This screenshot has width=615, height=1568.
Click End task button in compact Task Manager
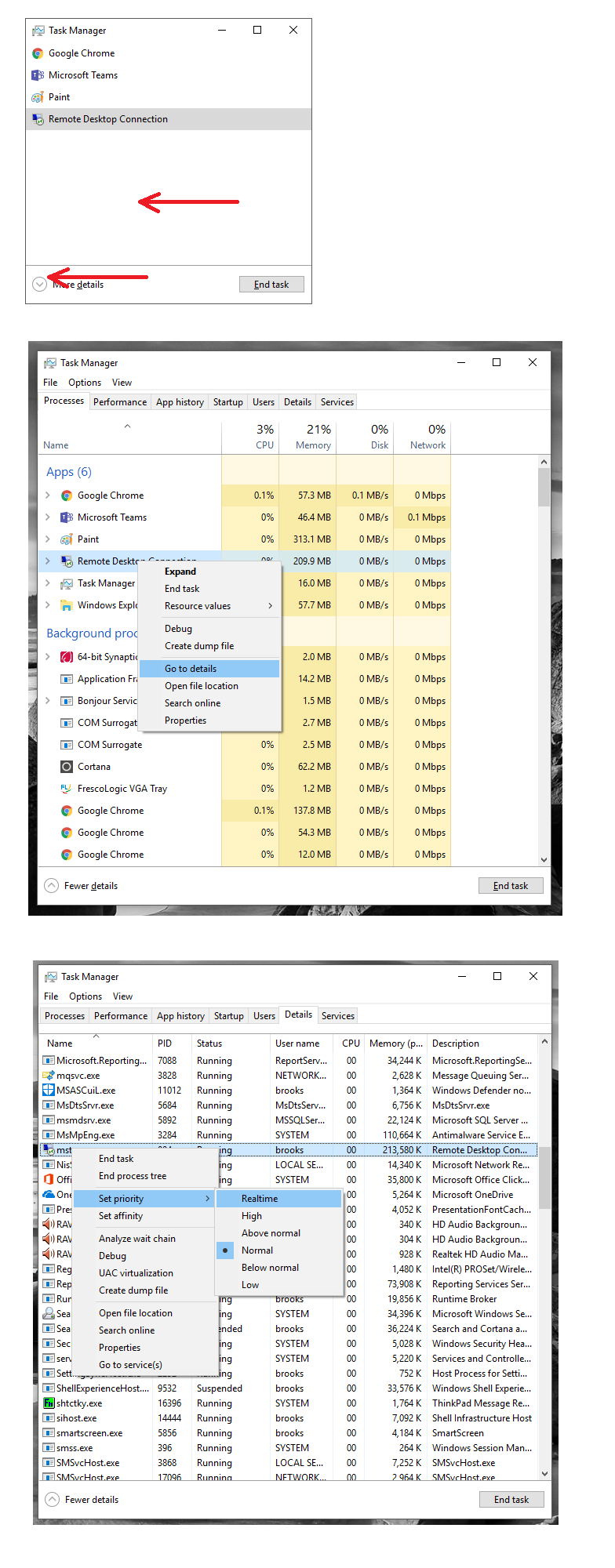point(271,285)
